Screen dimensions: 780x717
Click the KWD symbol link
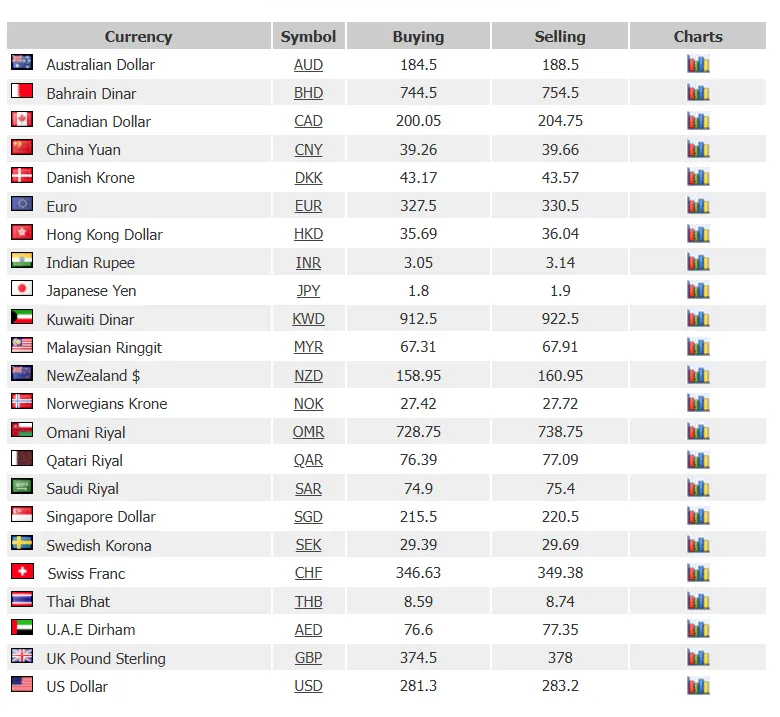click(308, 319)
